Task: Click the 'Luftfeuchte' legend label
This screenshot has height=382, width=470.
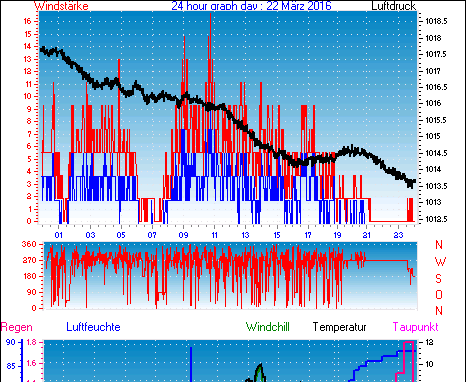Action: [93, 327]
